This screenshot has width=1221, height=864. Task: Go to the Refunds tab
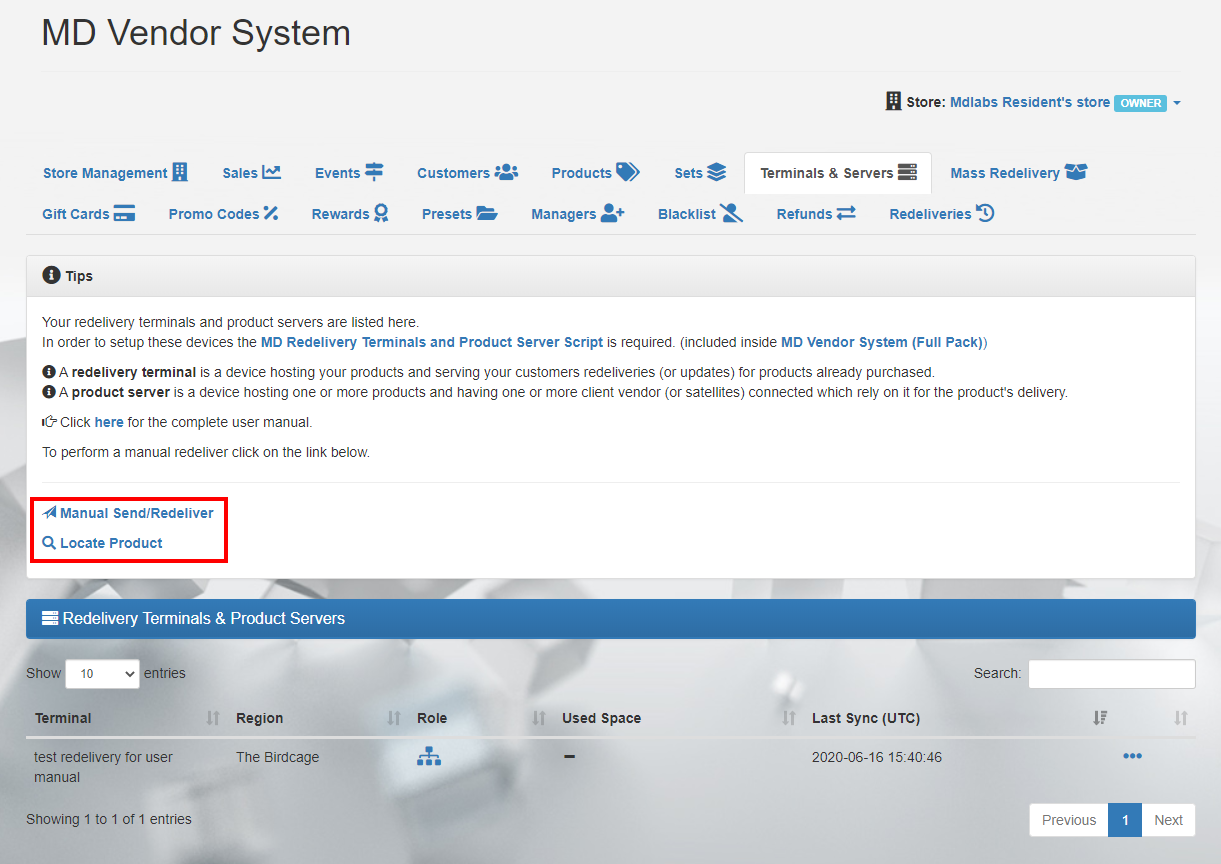pyautogui.click(x=816, y=214)
